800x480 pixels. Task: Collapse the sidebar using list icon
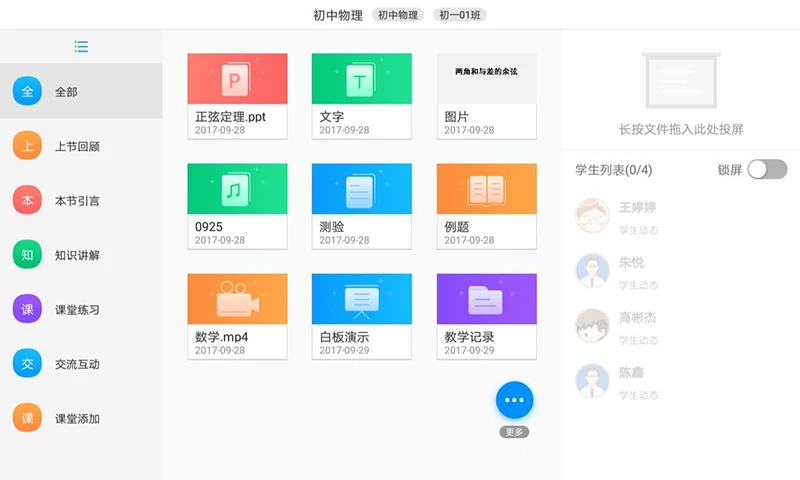(x=81, y=47)
